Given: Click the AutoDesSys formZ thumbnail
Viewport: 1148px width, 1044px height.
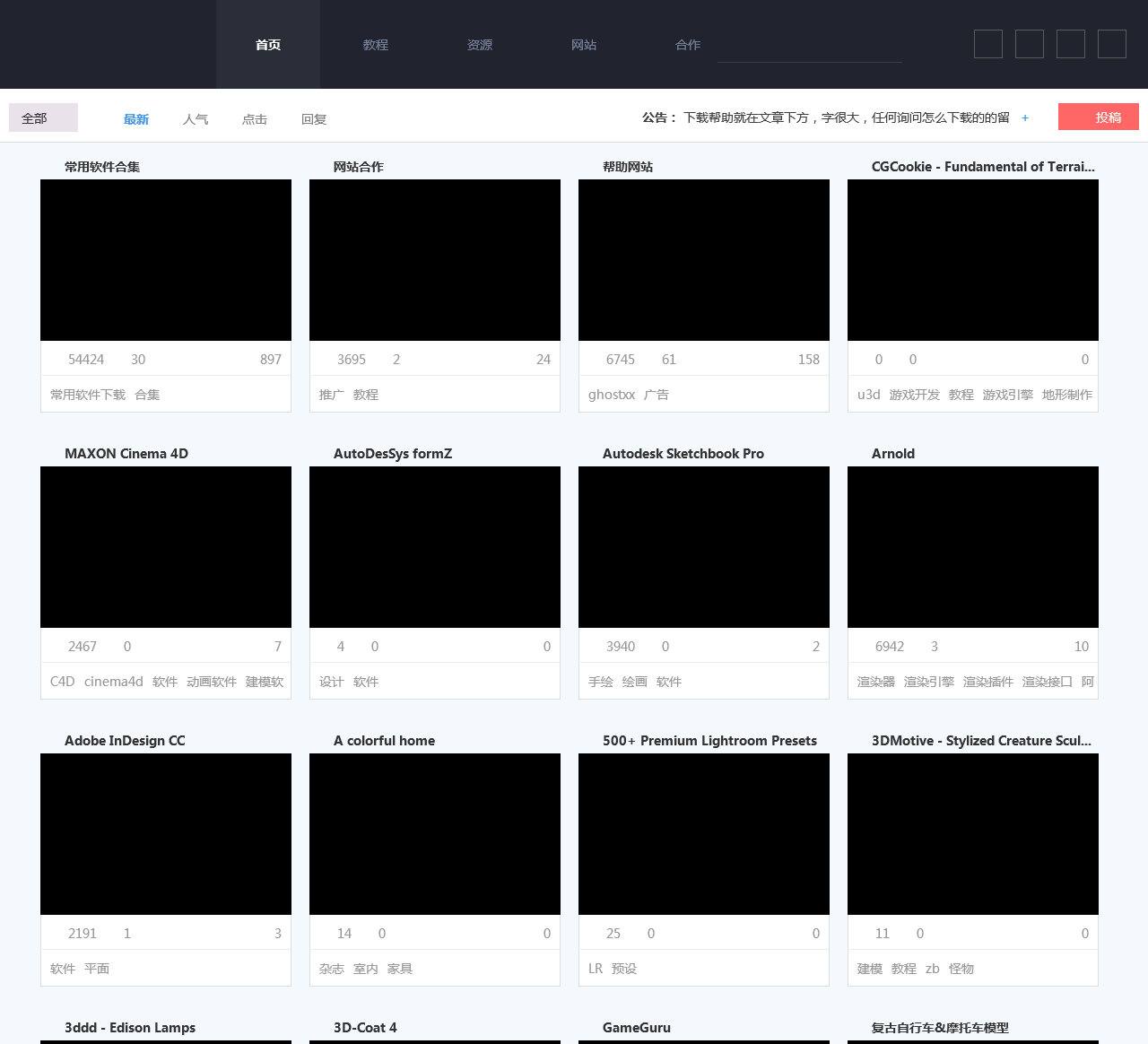Looking at the screenshot, I should point(435,547).
